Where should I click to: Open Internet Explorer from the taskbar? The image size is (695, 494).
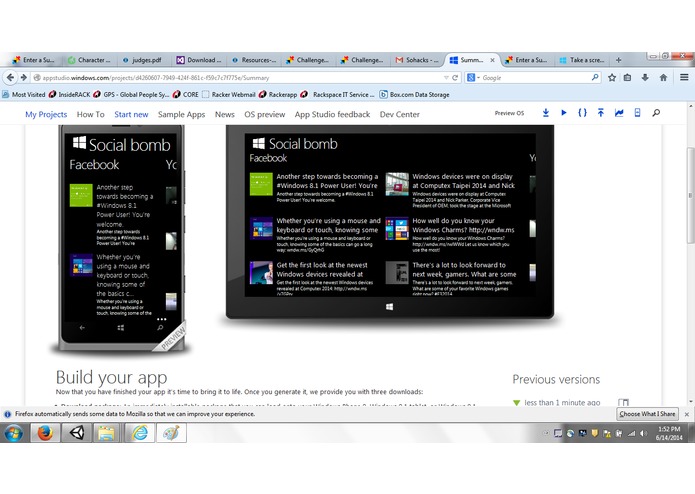(x=140, y=433)
